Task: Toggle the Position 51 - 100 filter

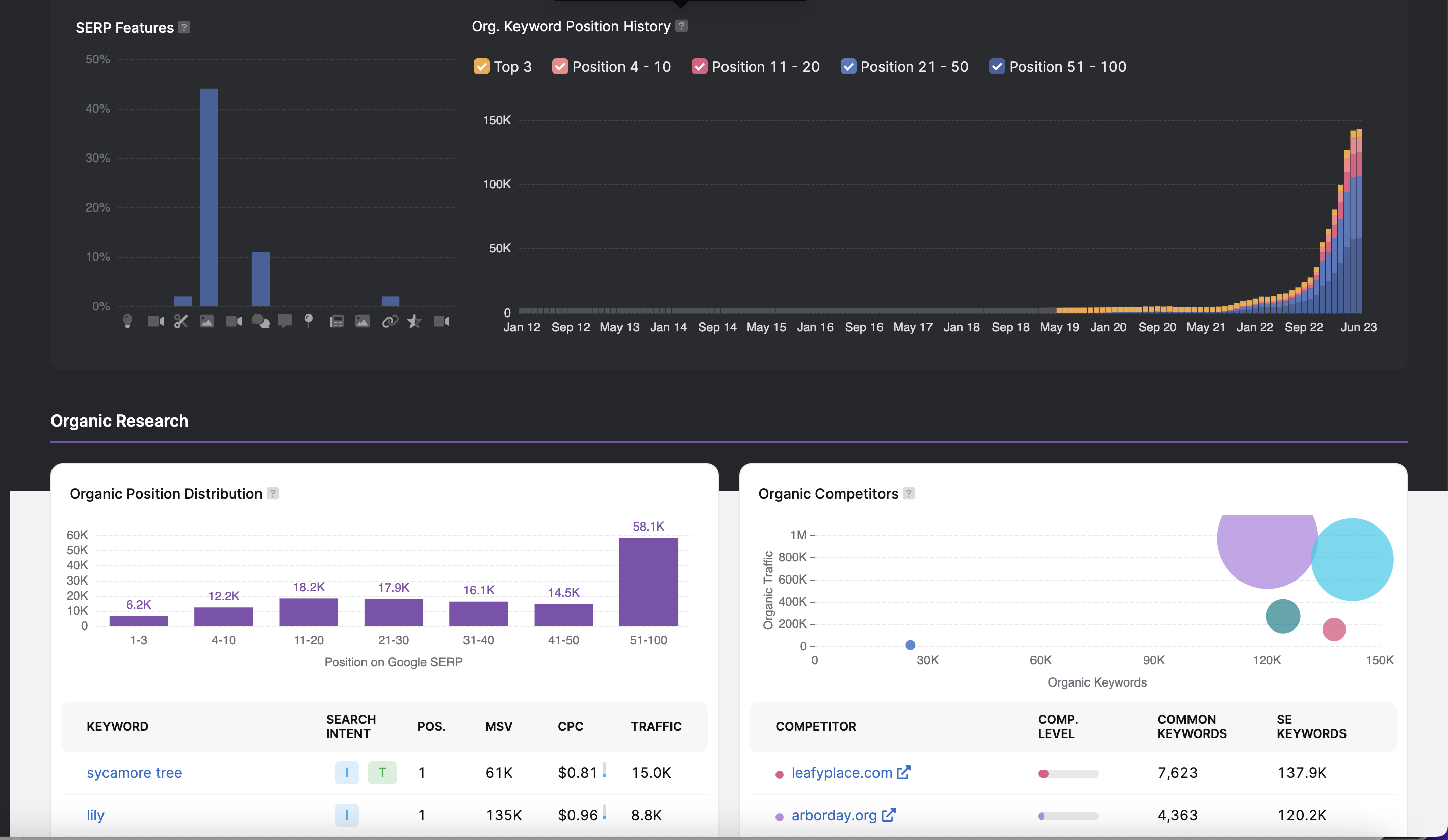Action: (x=997, y=67)
